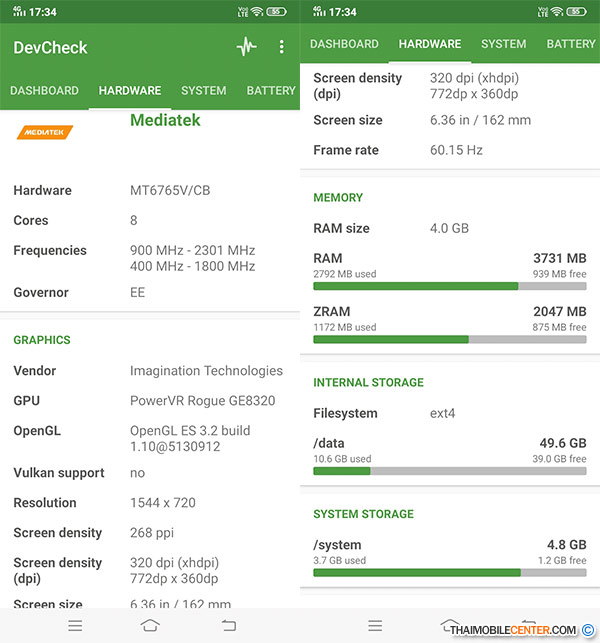Tap the /system storage usage bar
This screenshot has width=600, height=643.
[449, 573]
